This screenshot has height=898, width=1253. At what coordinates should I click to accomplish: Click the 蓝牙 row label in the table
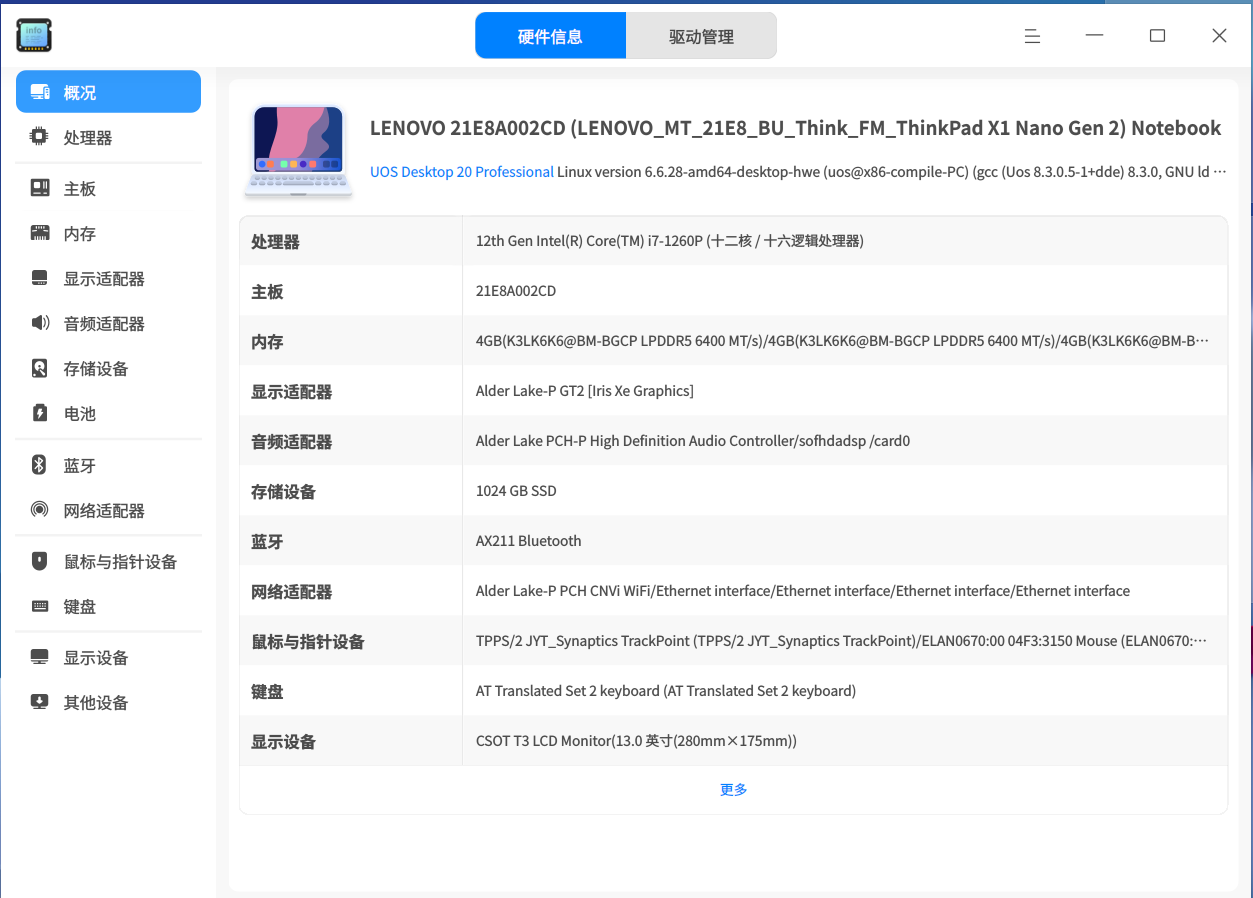point(267,542)
